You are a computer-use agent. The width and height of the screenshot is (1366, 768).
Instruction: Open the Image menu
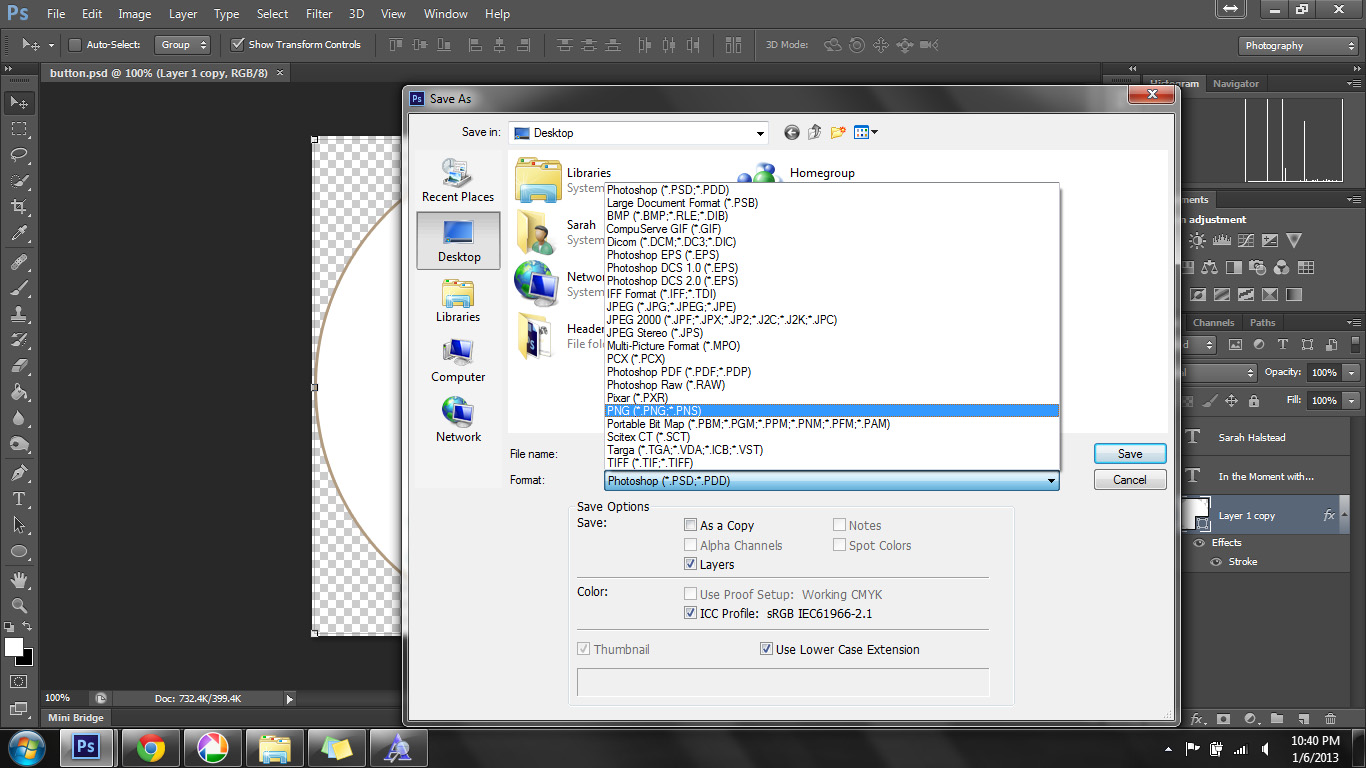(x=135, y=14)
